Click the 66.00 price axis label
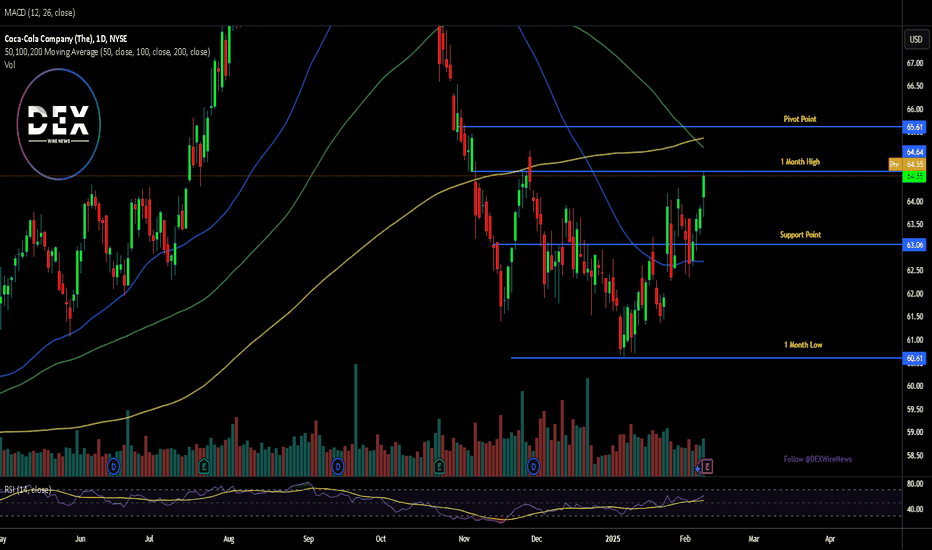The height and width of the screenshot is (550, 932). pos(915,109)
